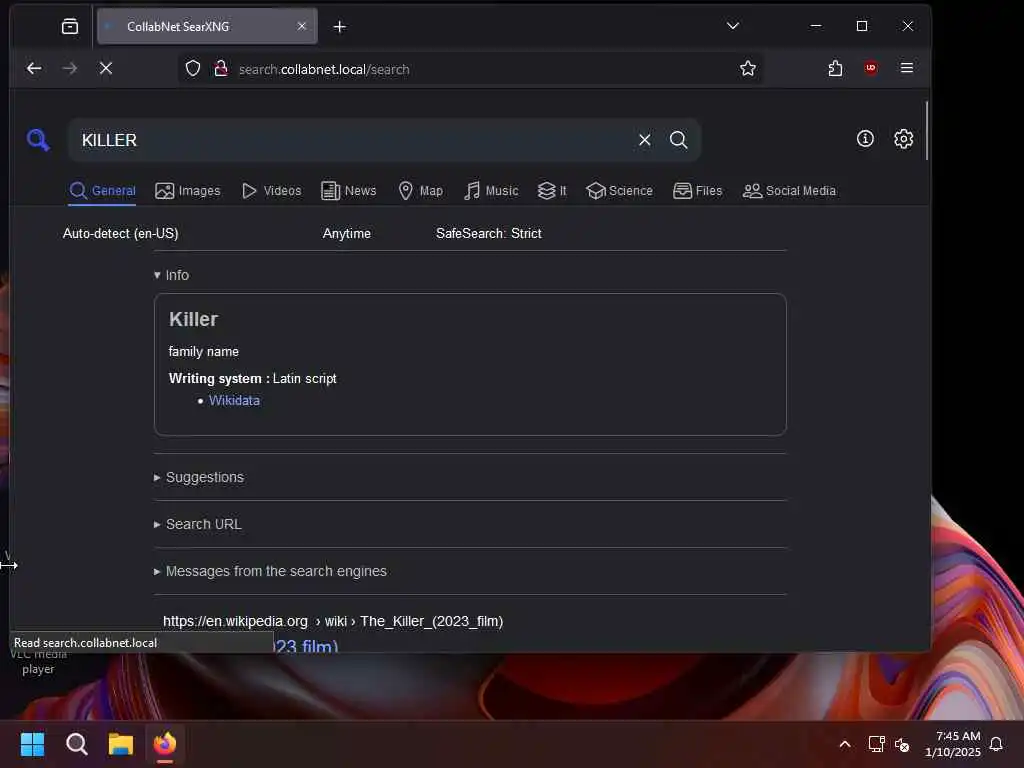Select the General category tab
This screenshot has width=1024, height=768.
[x=103, y=191]
